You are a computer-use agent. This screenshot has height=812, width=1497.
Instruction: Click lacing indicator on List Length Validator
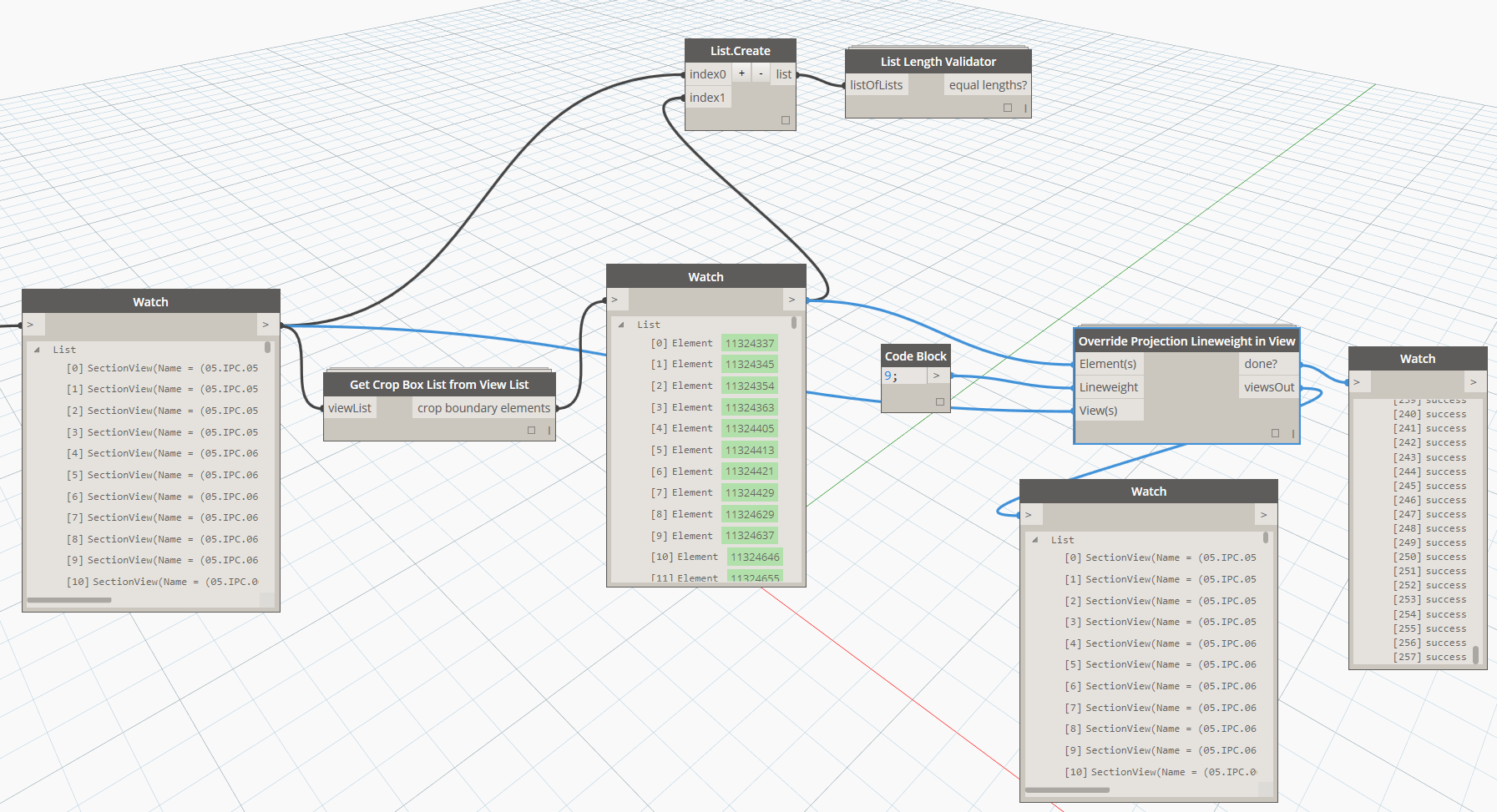pyautogui.click(x=1025, y=108)
